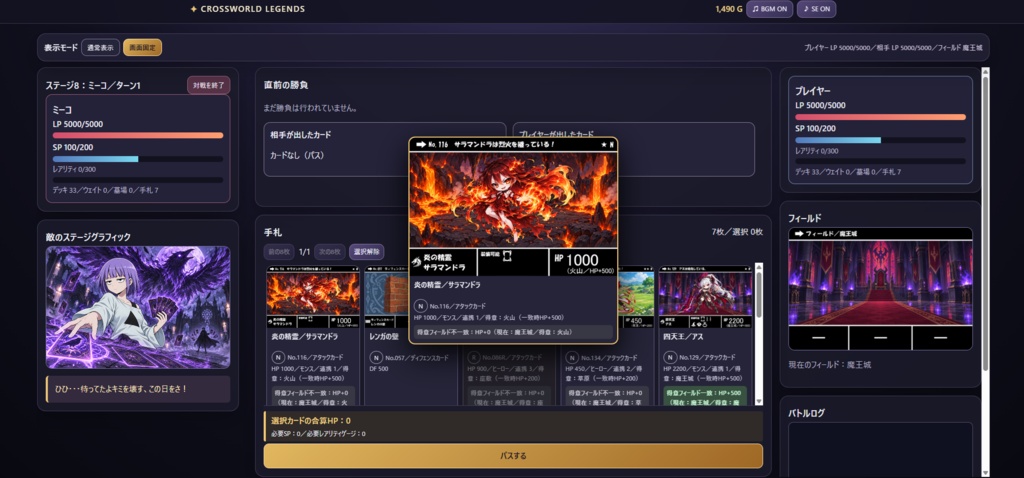Select the 画面固定 display mode

point(142,48)
